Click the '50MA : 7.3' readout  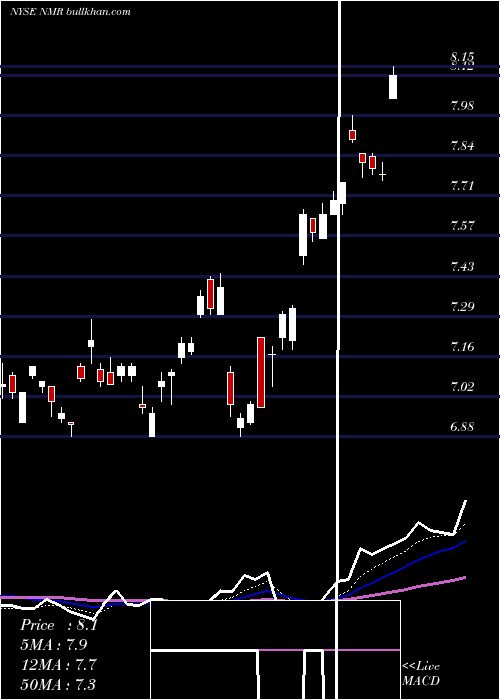58,684
